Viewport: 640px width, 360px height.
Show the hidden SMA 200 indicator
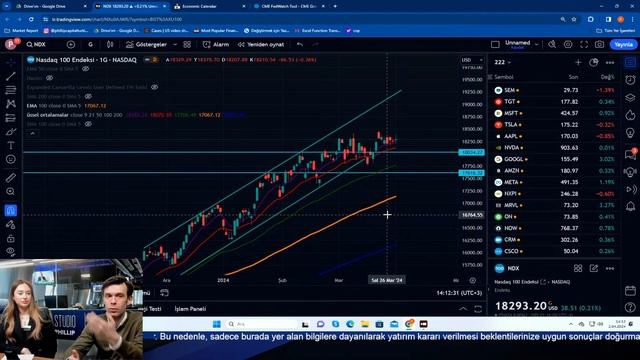point(88,96)
